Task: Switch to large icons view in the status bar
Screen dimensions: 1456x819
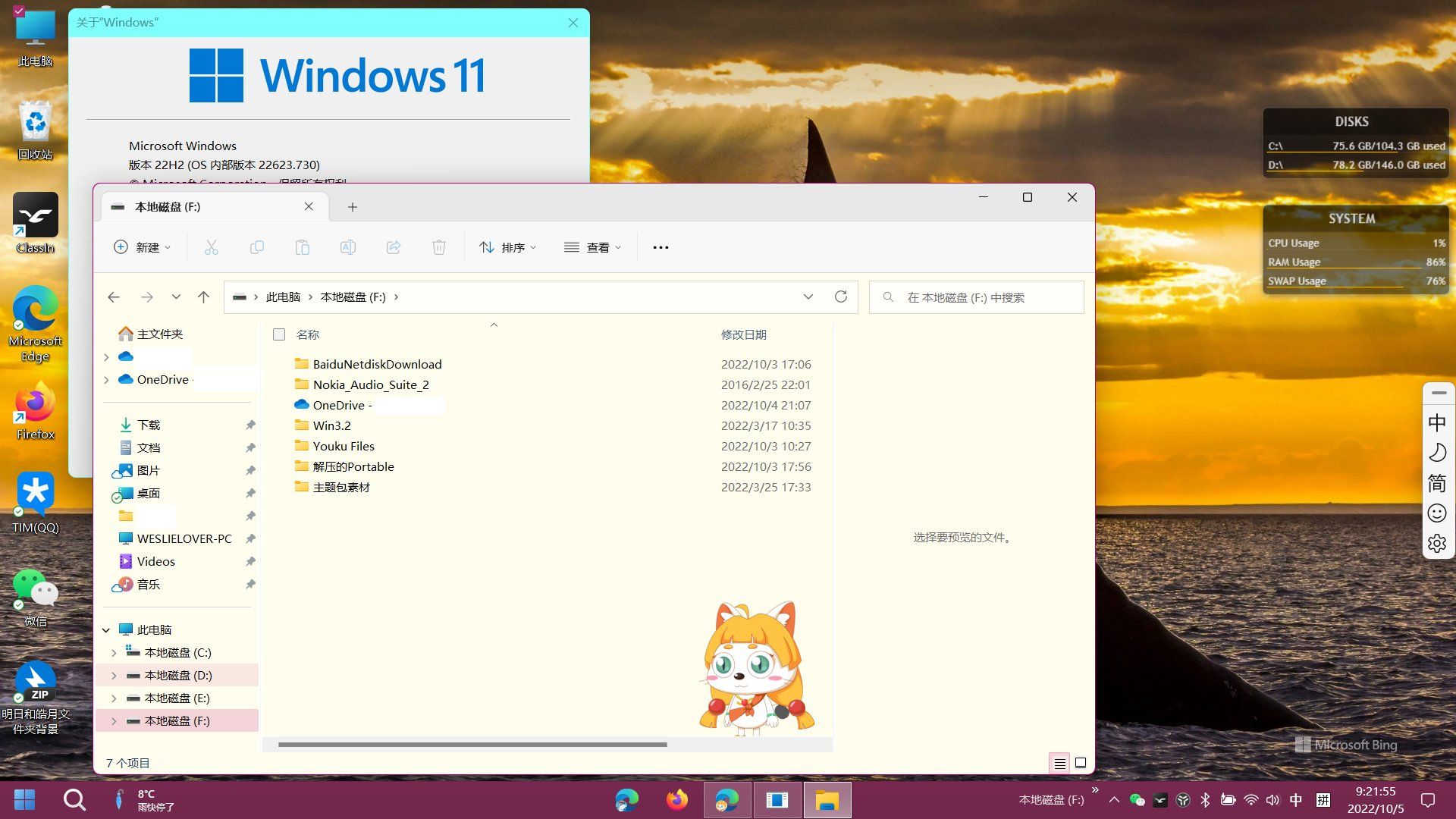Action: pos(1081,763)
